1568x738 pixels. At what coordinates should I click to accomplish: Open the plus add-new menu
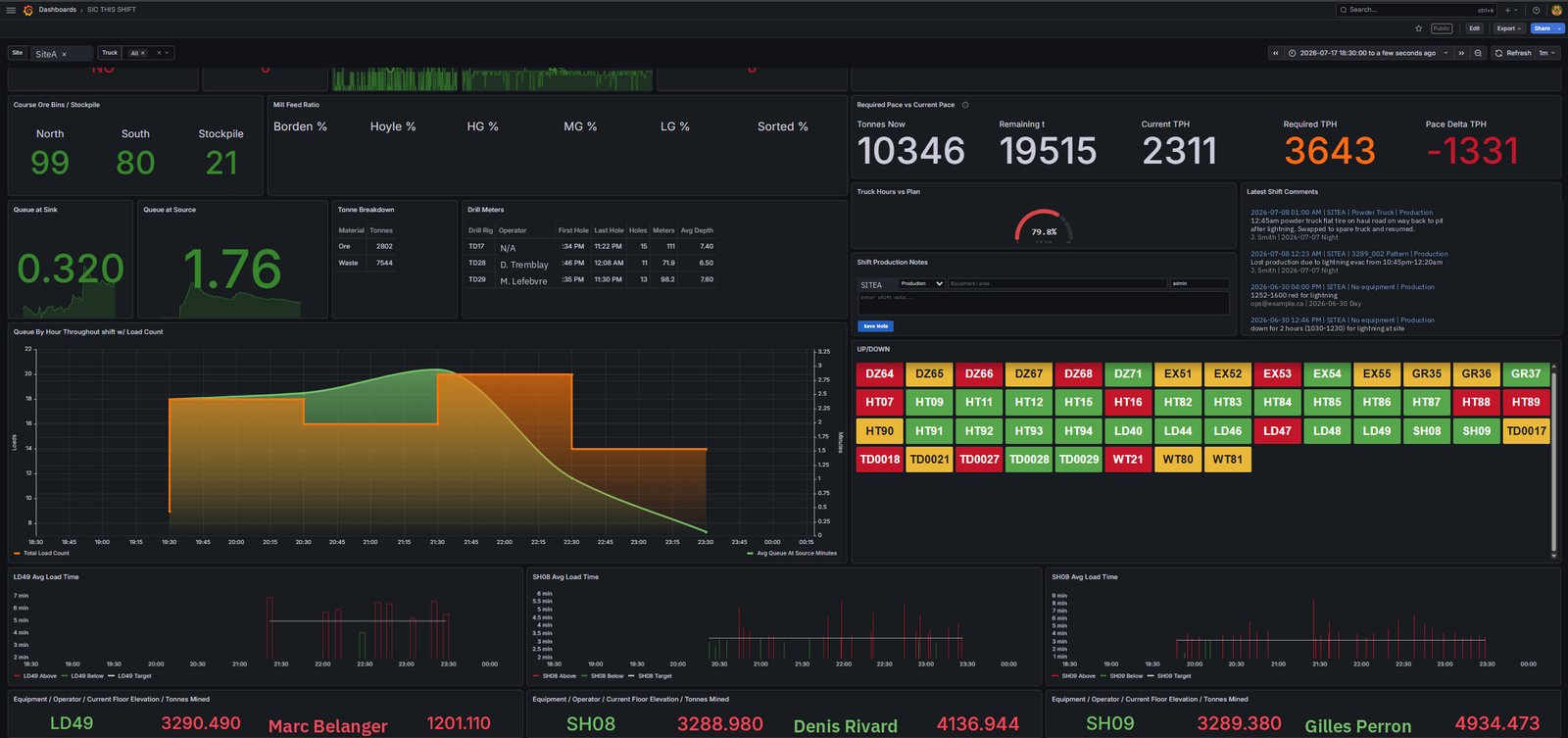coord(1510,10)
